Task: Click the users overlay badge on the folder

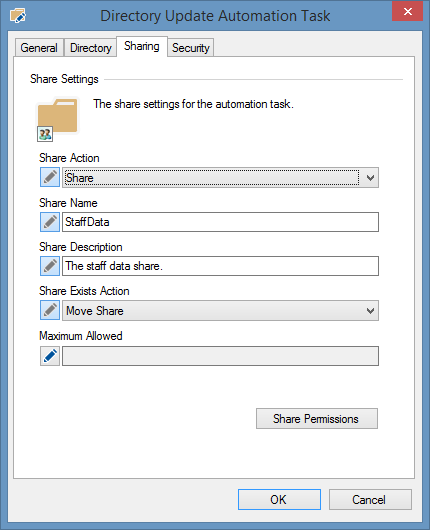Action: click(45, 134)
